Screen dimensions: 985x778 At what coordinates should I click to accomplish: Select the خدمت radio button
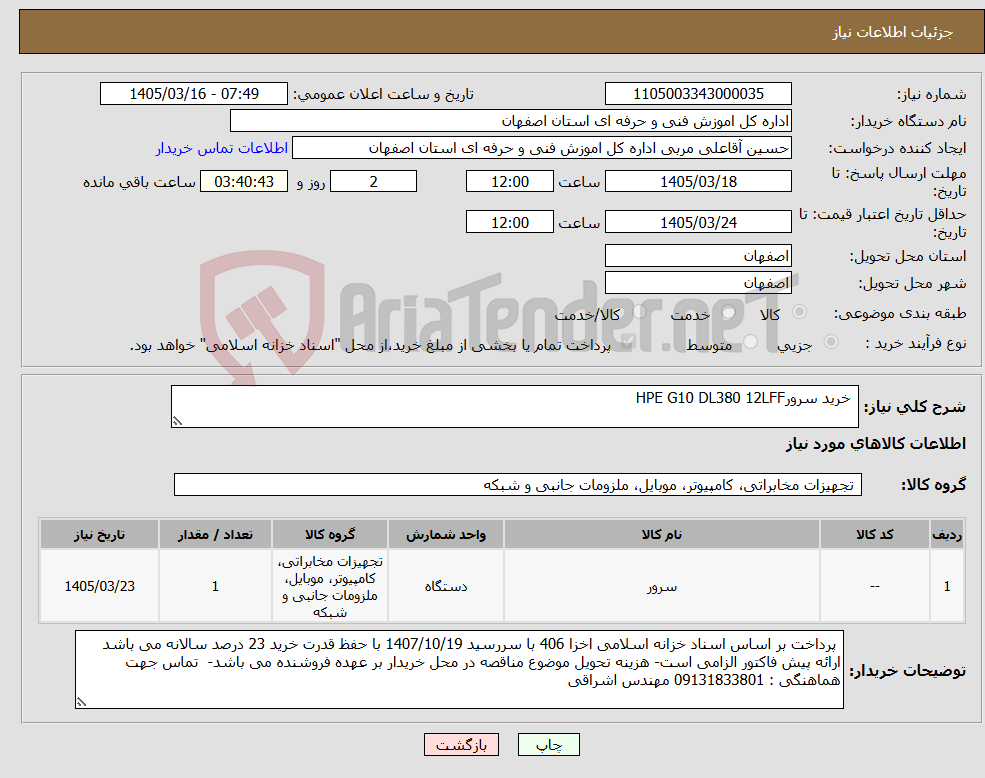point(729,312)
